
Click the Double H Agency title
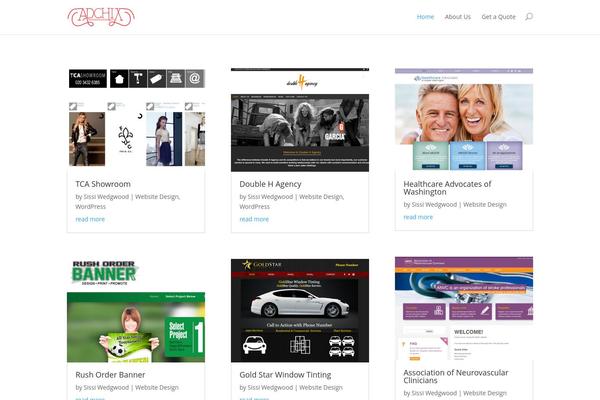click(270, 184)
